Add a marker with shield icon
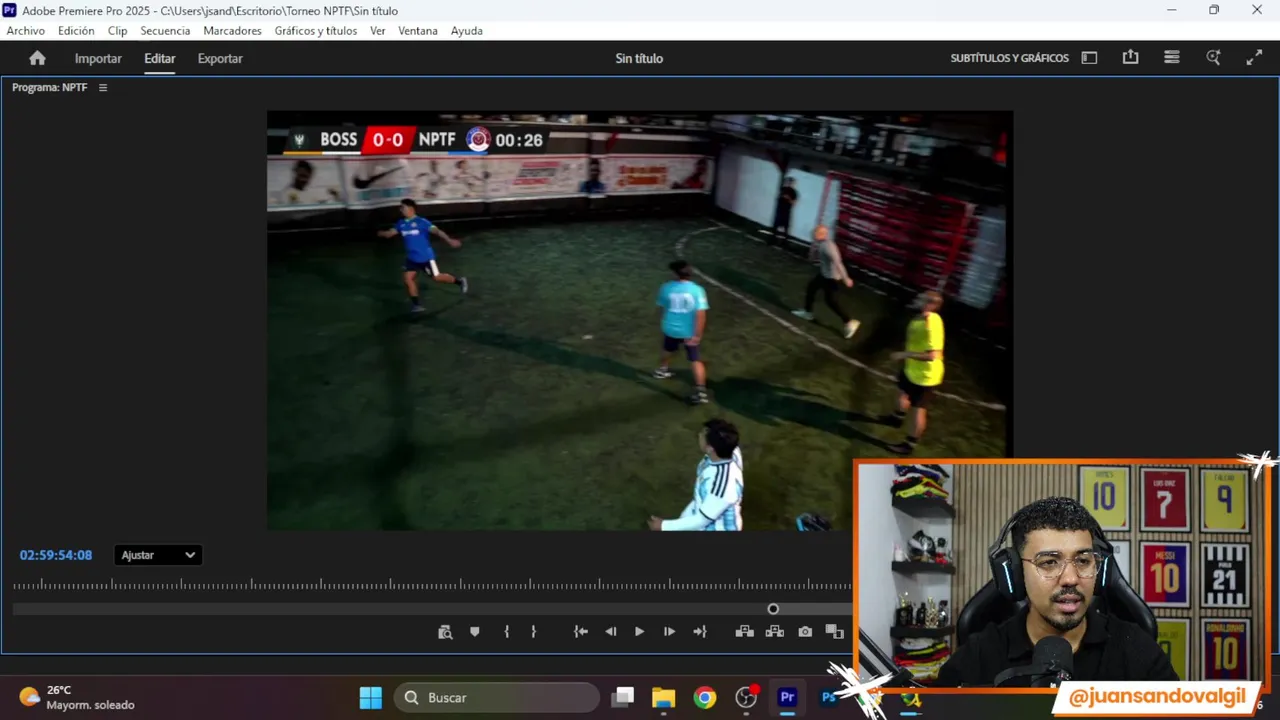1280x720 pixels. point(475,632)
